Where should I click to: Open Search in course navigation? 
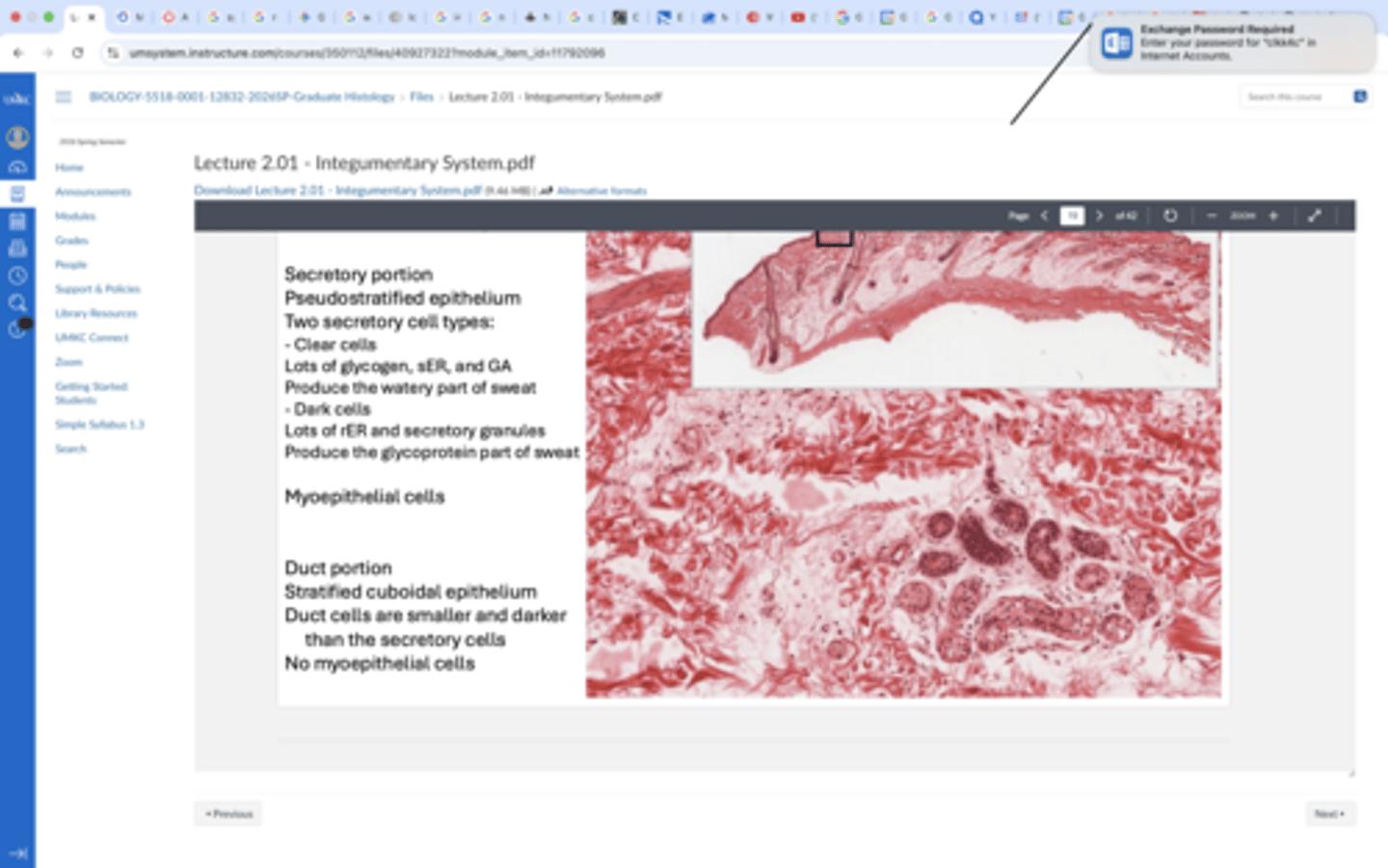click(x=70, y=449)
